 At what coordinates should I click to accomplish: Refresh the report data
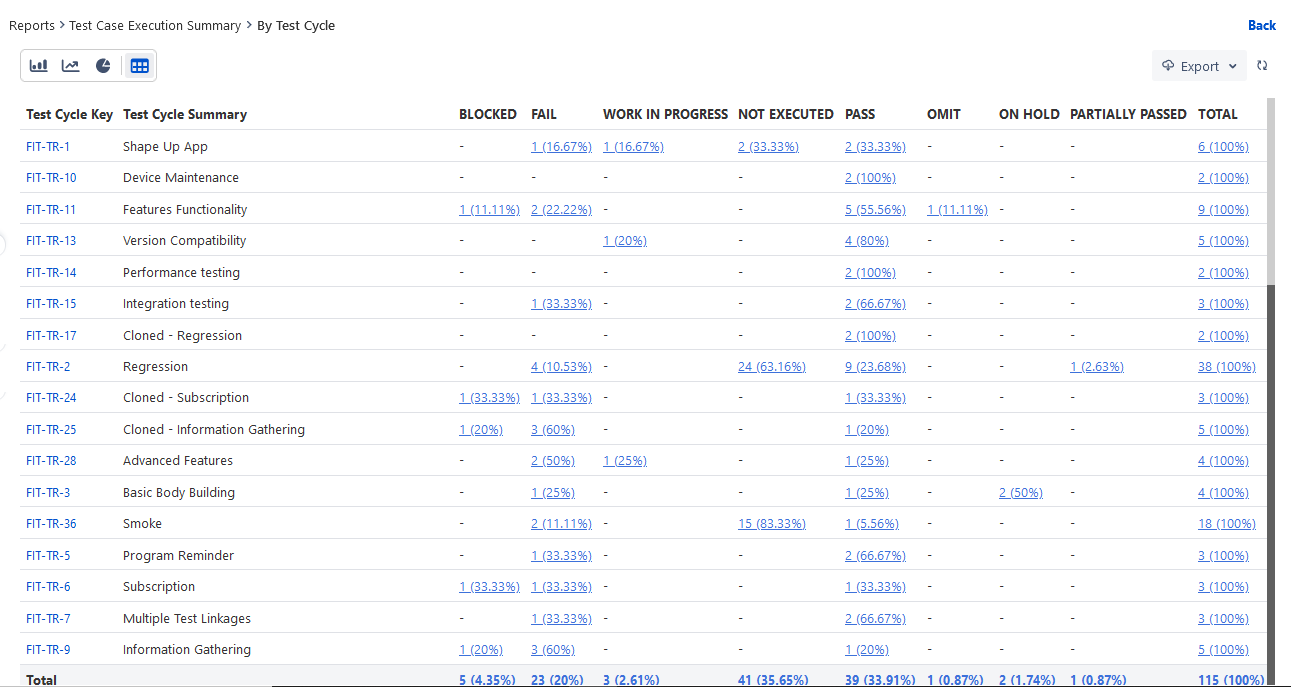click(1261, 65)
